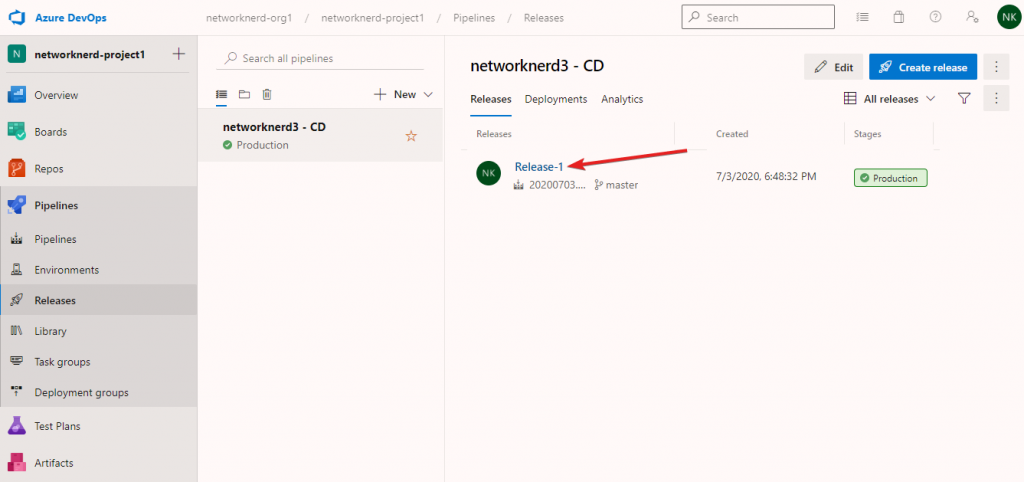Click the created date 7/3/2020, 6:48:32 PM

(x=766, y=176)
